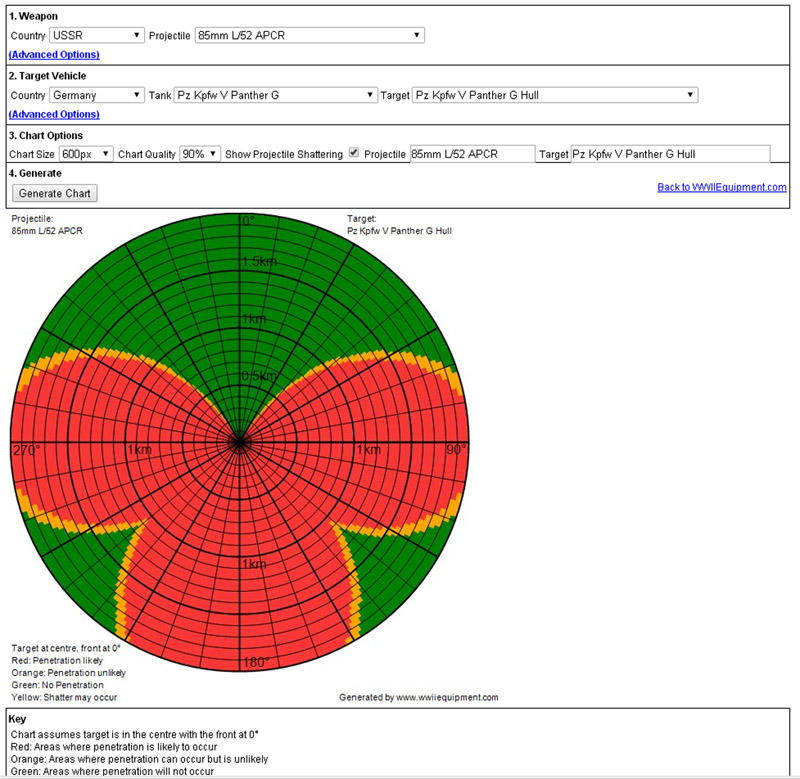Viewport: 800px width, 779px height.
Task: Follow the Back to WWIIEquipment.com link
Action: [x=721, y=187]
